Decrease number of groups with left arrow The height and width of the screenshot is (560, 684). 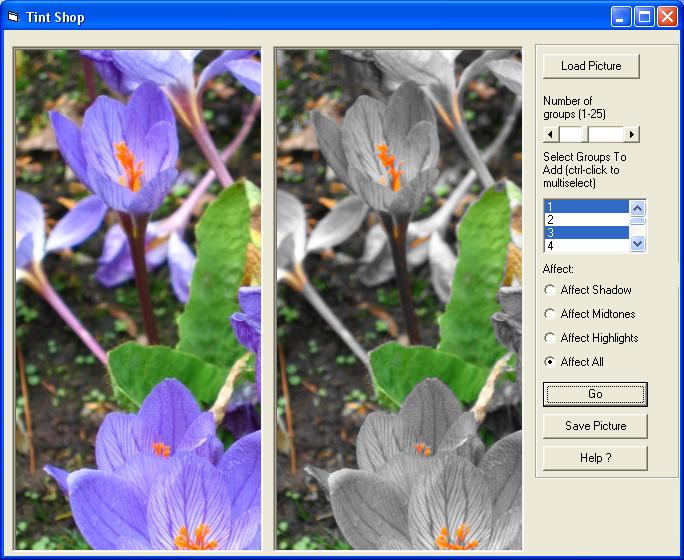(550, 134)
